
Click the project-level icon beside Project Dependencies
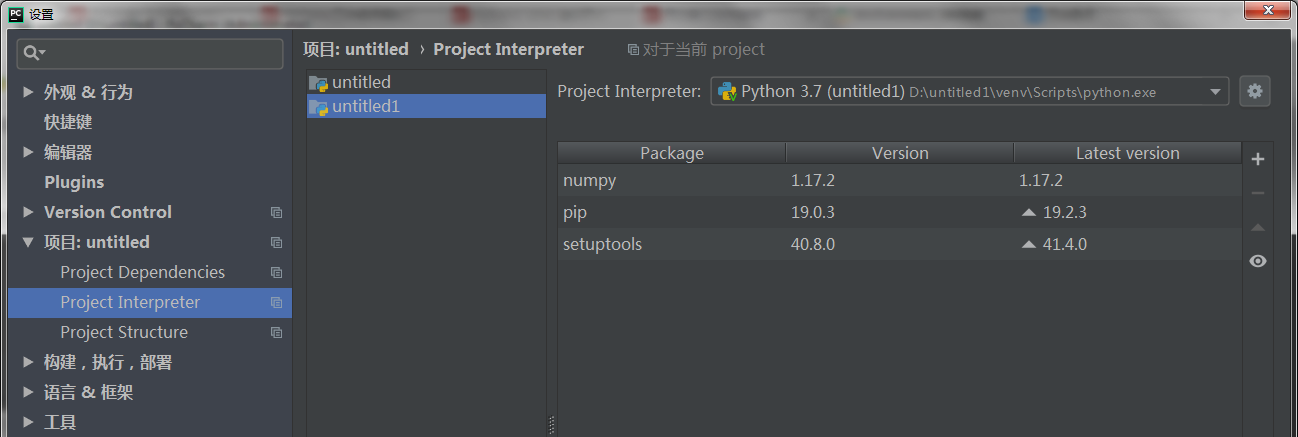pos(276,272)
